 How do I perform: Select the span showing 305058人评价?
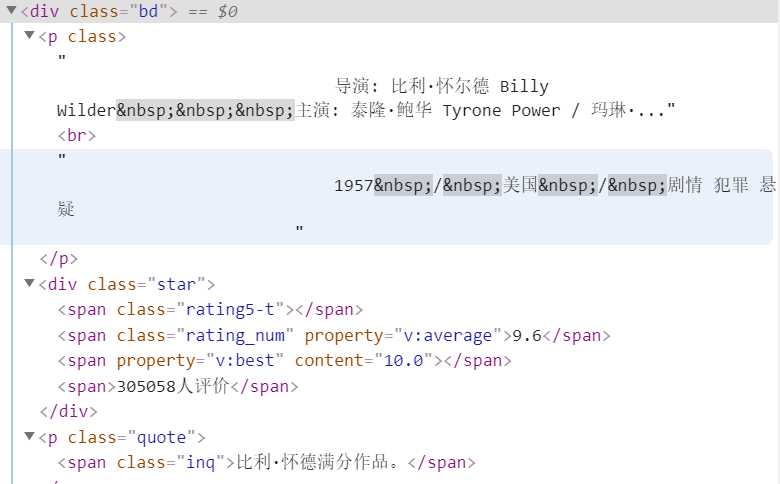pos(178,386)
